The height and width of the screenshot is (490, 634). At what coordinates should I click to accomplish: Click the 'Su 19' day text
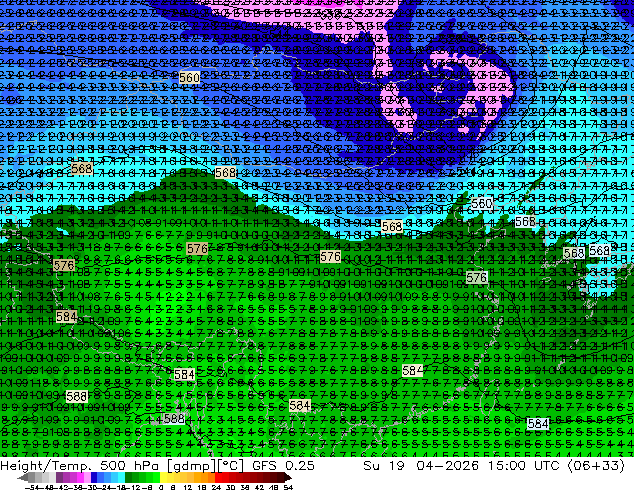[383, 465]
